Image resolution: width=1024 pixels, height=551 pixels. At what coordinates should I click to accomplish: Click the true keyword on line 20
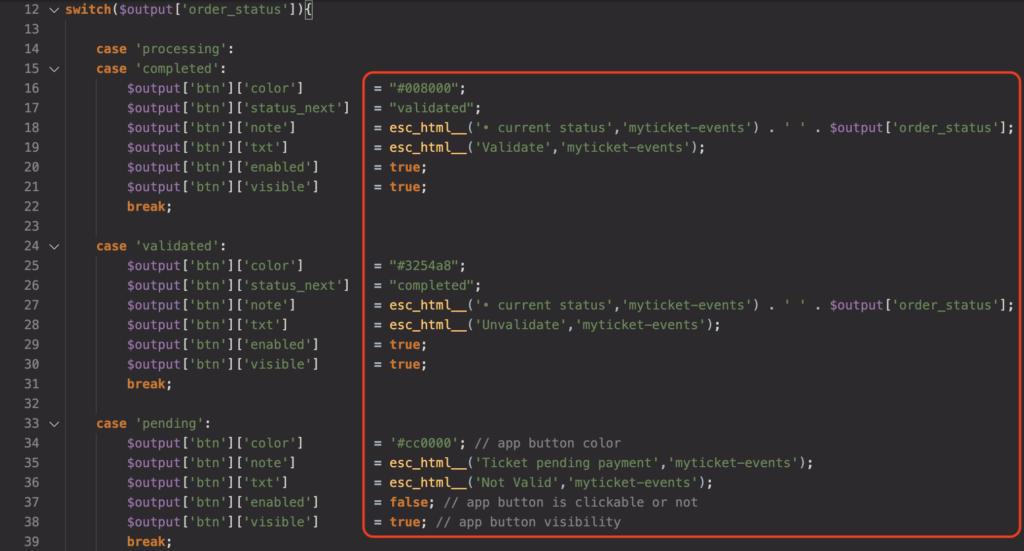[405, 167]
